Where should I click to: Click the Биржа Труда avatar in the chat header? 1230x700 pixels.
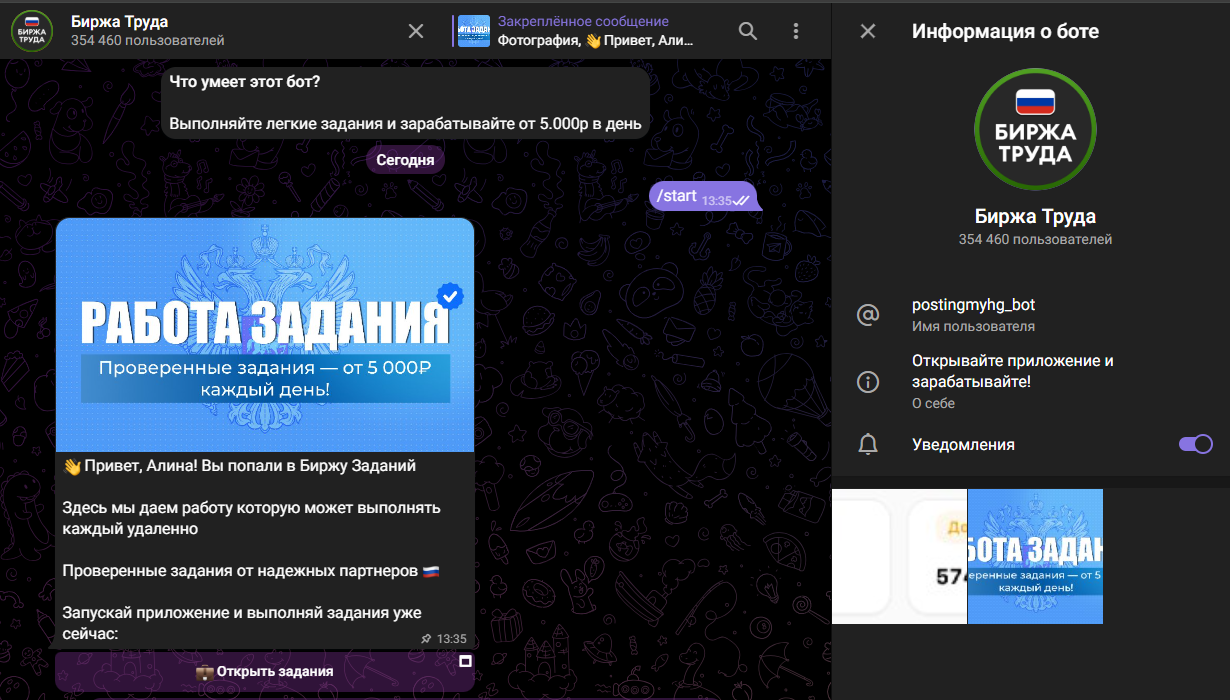click(x=32, y=31)
